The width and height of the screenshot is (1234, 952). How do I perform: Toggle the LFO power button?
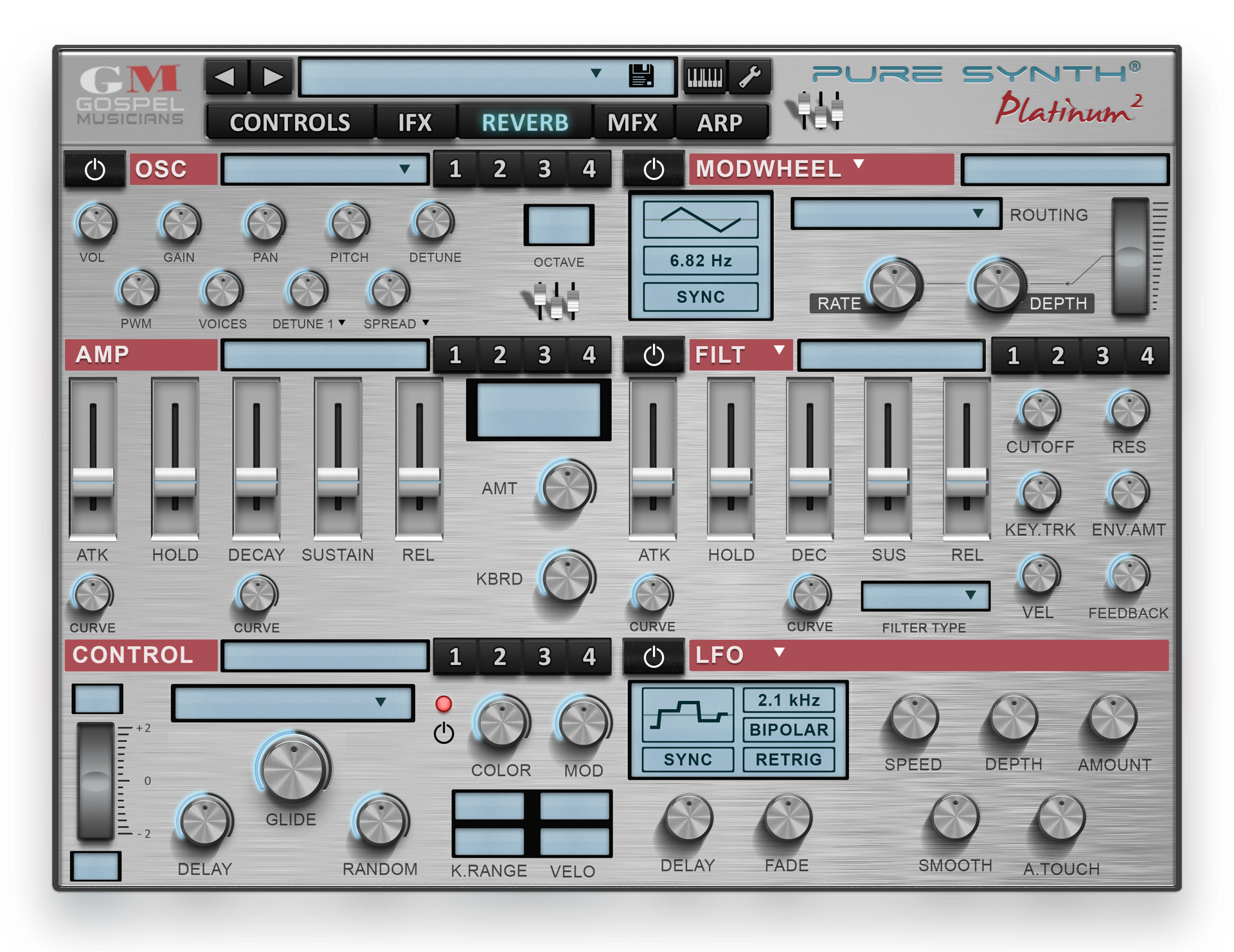pos(654,656)
